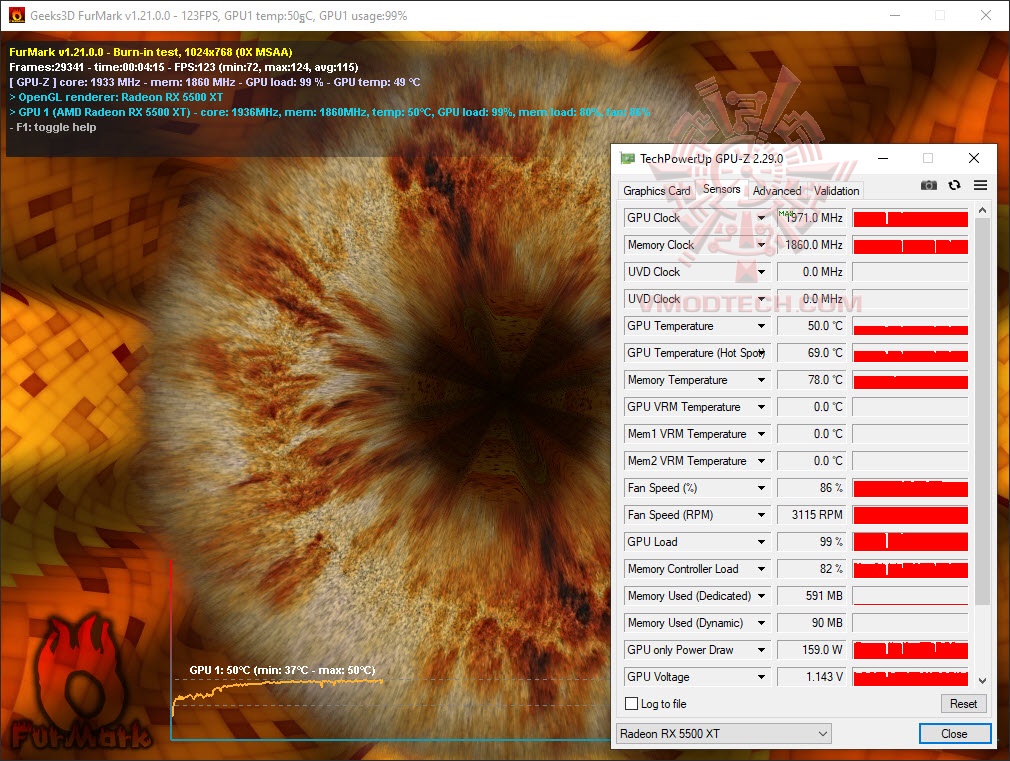Open the GPU Voltage sensor dropdown
1010x761 pixels.
point(761,677)
